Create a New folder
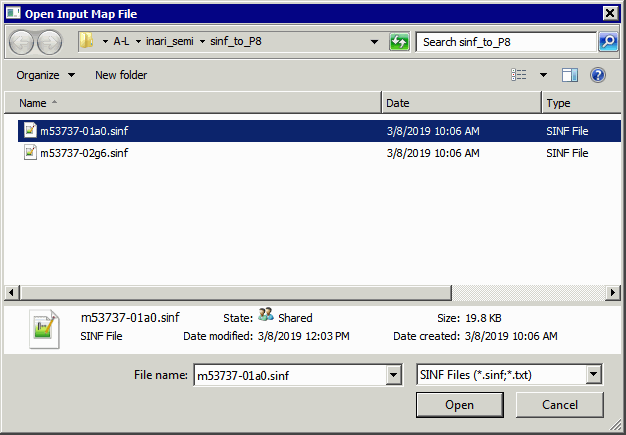 [x=121, y=75]
